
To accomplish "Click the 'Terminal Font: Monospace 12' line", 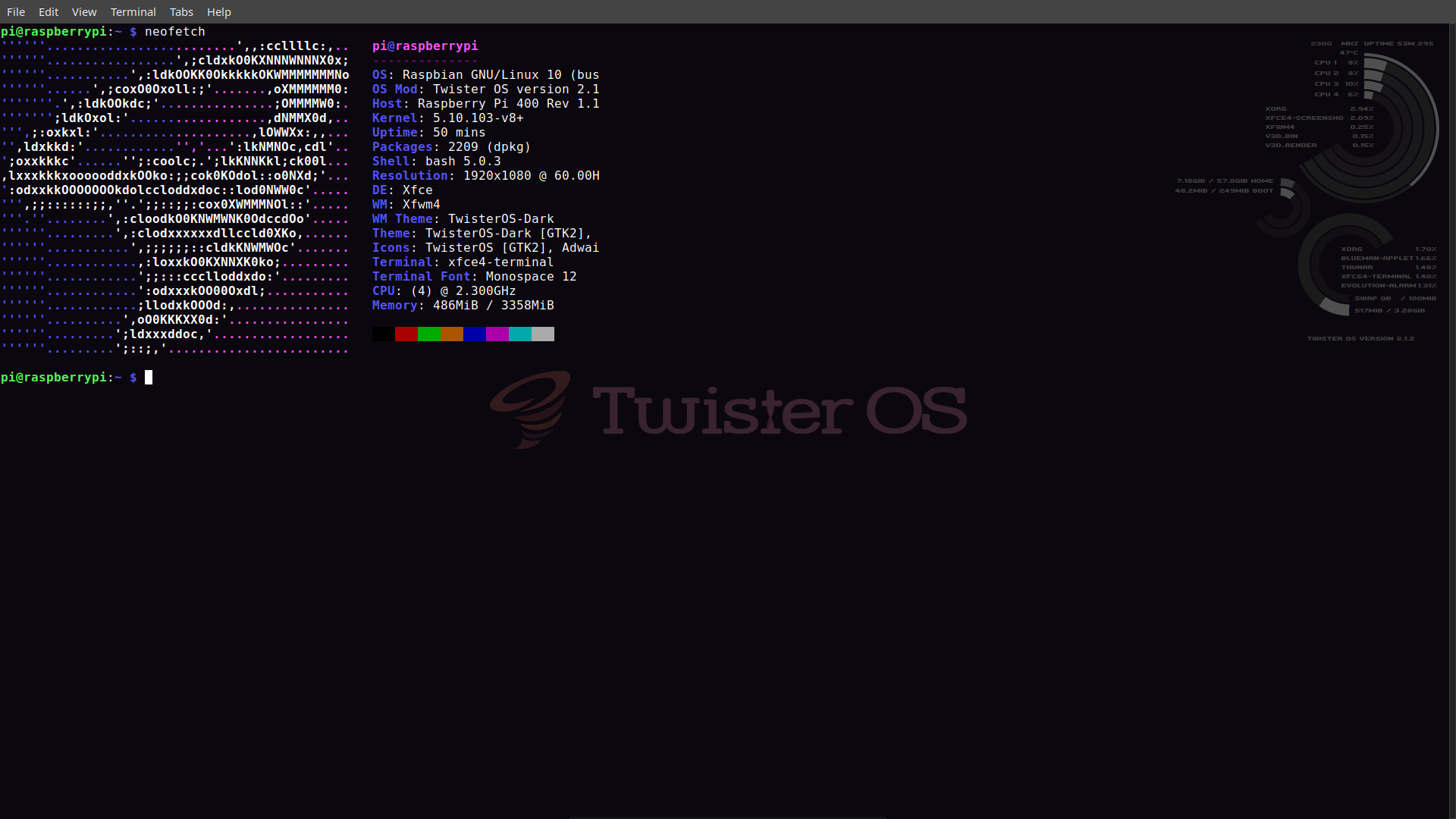I will [x=475, y=277].
